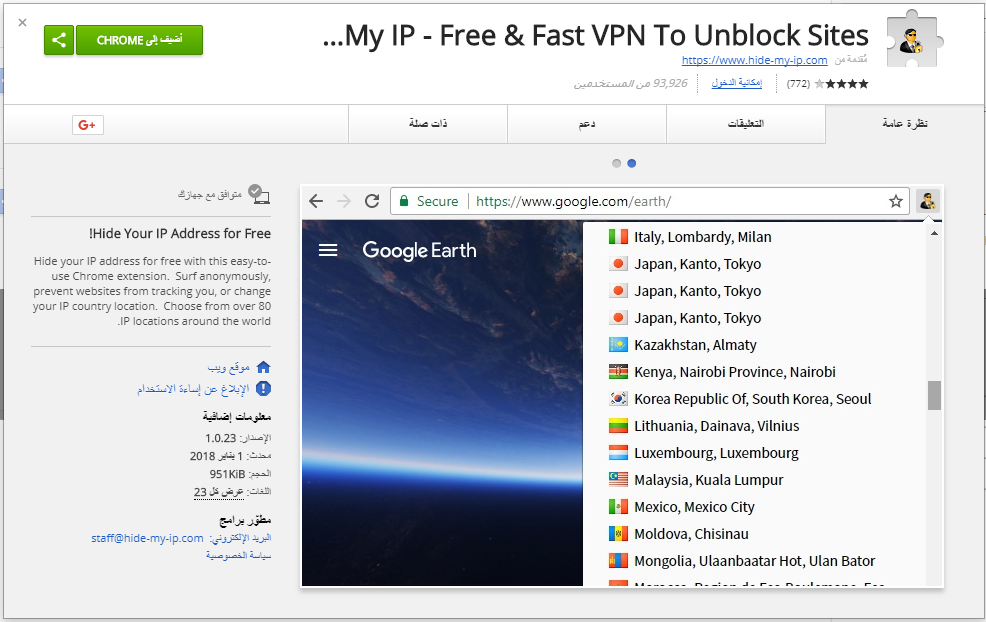Open the staff@hide-my-ip.com email link
The image size is (986, 622).
pyautogui.click(x=147, y=538)
